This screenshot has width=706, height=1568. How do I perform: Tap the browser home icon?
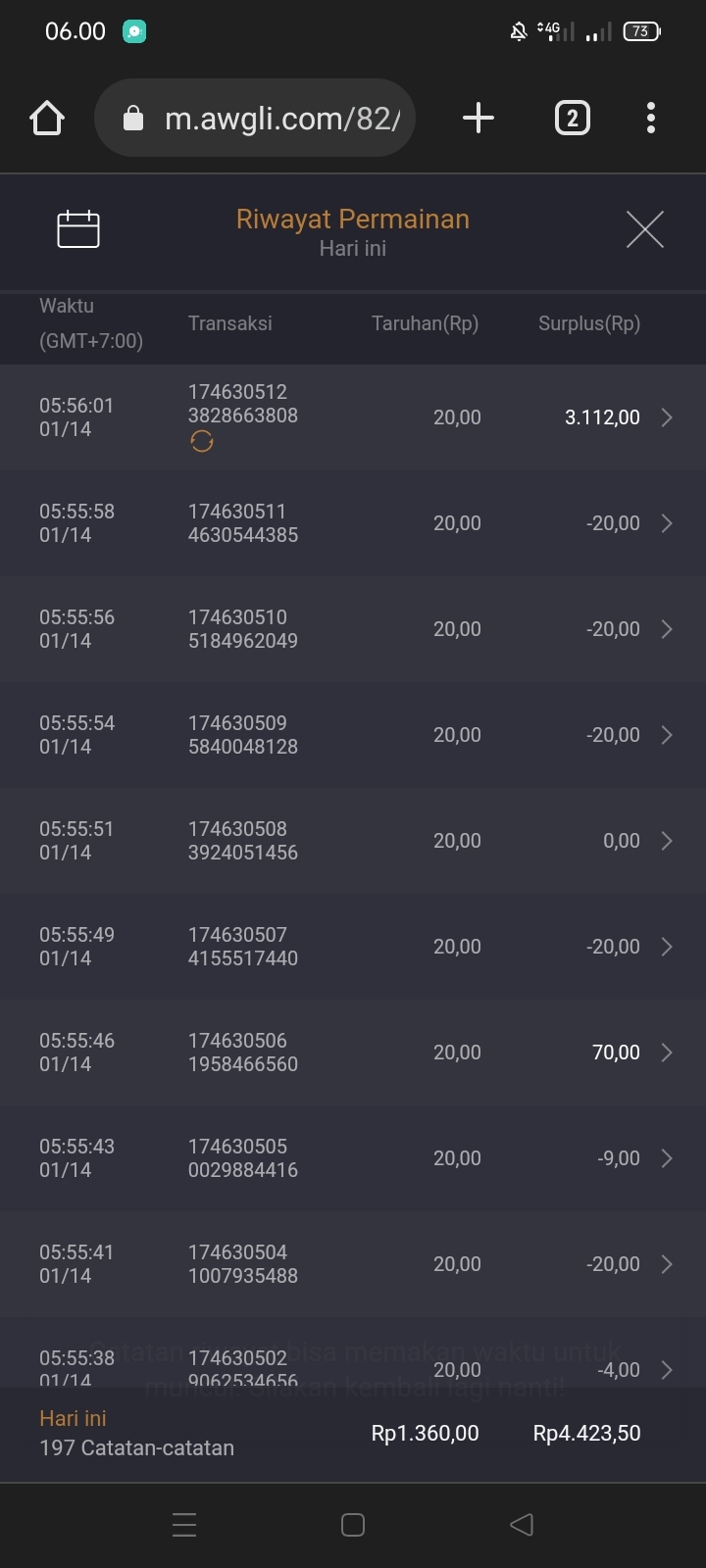[x=47, y=119]
